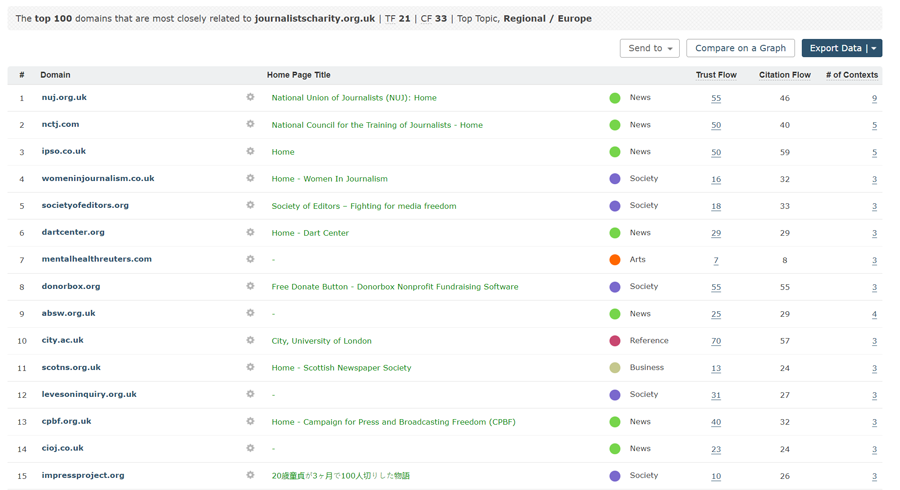The image size is (900, 490).
Task: Click contexts count 9 for nuj.org.uk
Action: point(874,98)
